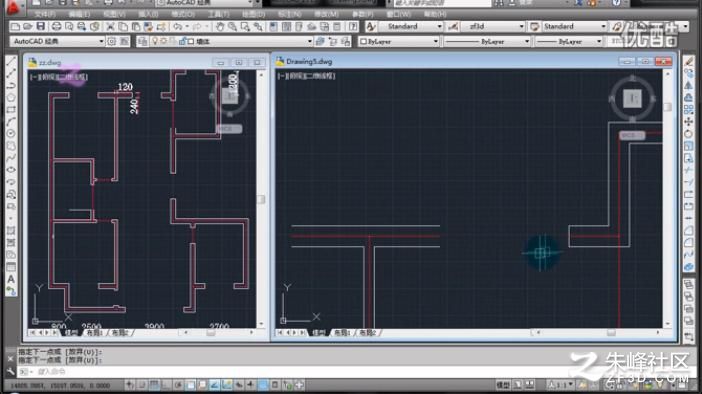Image resolution: width=702 pixels, height=394 pixels.
Task: Open the ByLayer color control
Action: pos(398,42)
